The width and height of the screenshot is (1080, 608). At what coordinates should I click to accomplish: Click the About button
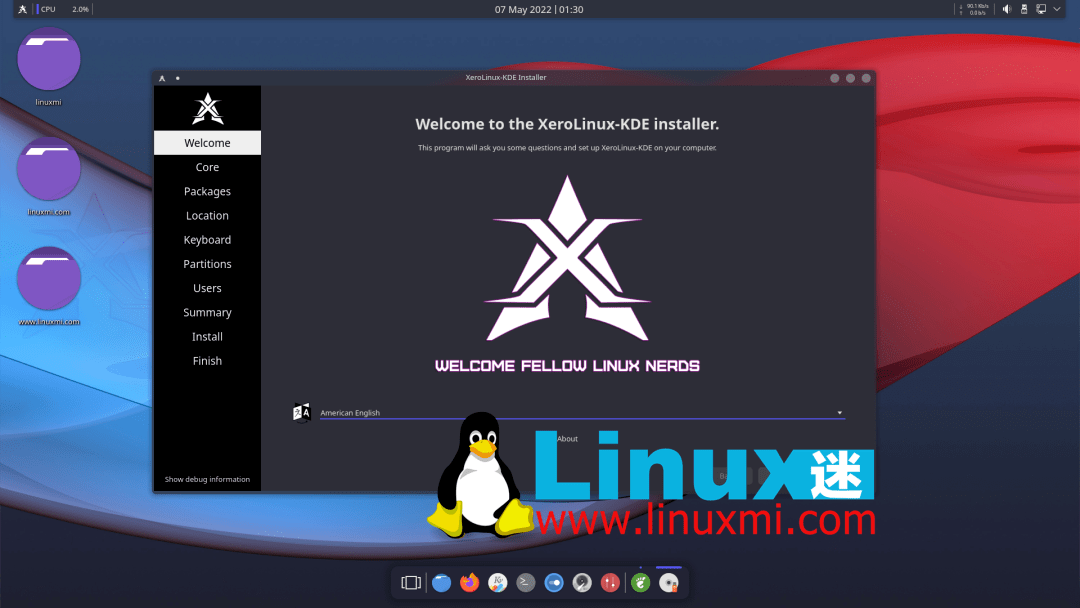click(568, 439)
